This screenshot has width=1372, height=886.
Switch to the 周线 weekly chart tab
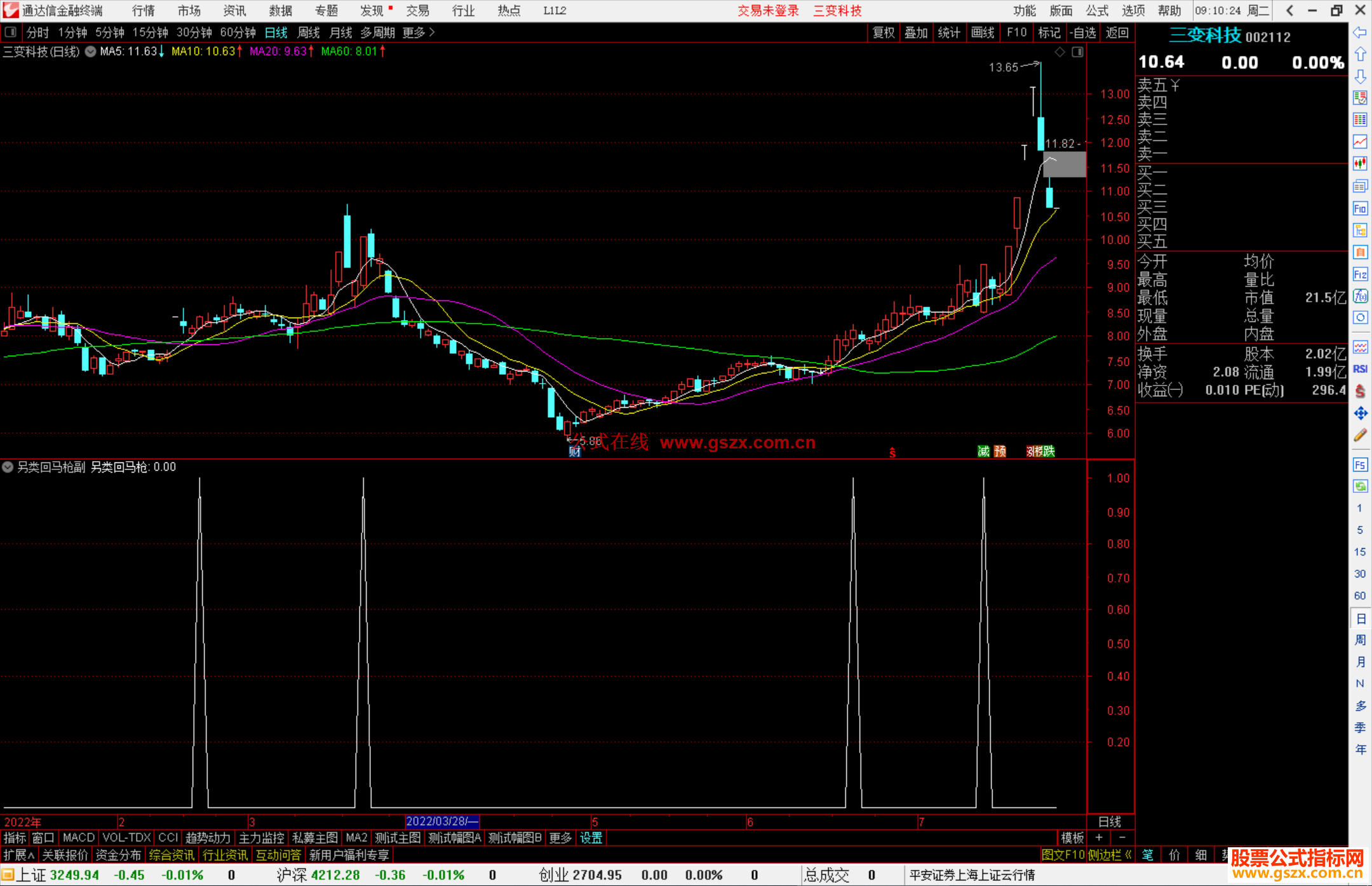[x=309, y=32]
